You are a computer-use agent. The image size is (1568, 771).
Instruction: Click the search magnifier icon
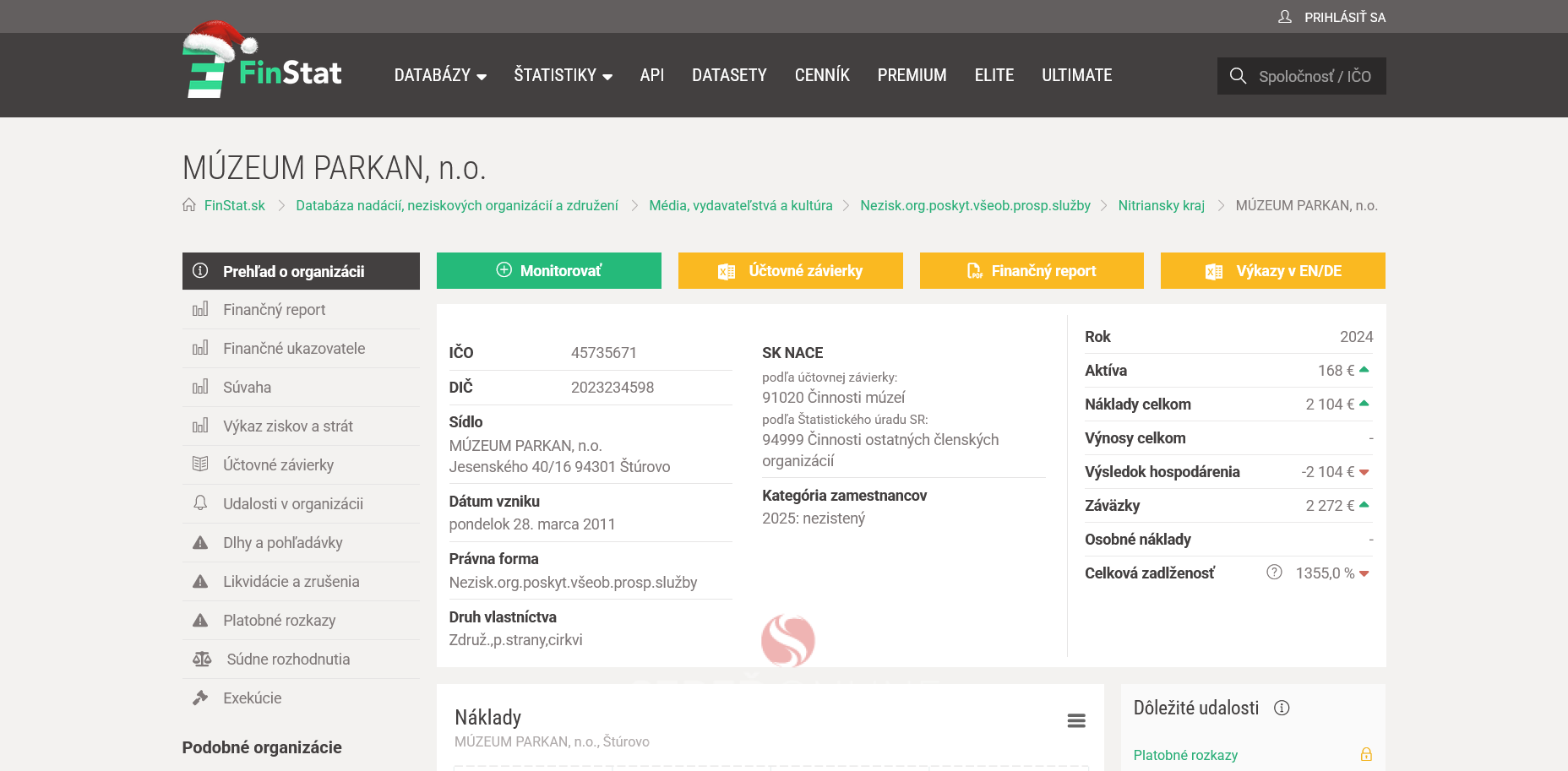pyautogui.click(x=1238, y=76)
